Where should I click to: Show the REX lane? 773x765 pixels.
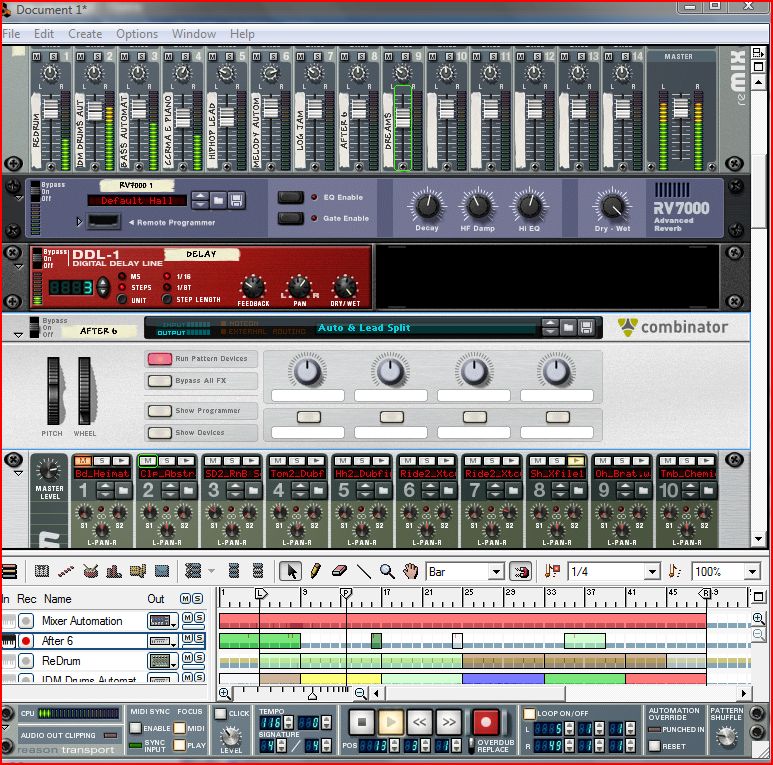tap(66, 571)
